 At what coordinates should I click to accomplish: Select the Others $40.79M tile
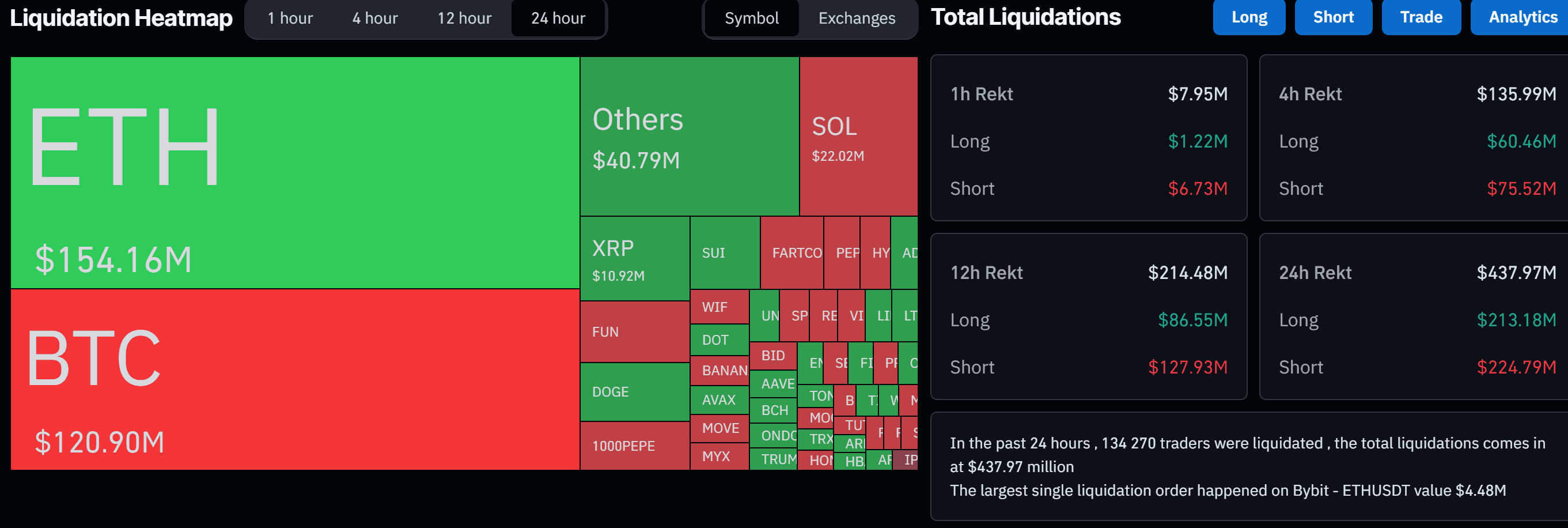pyautogui.click(x=689, y=137)
